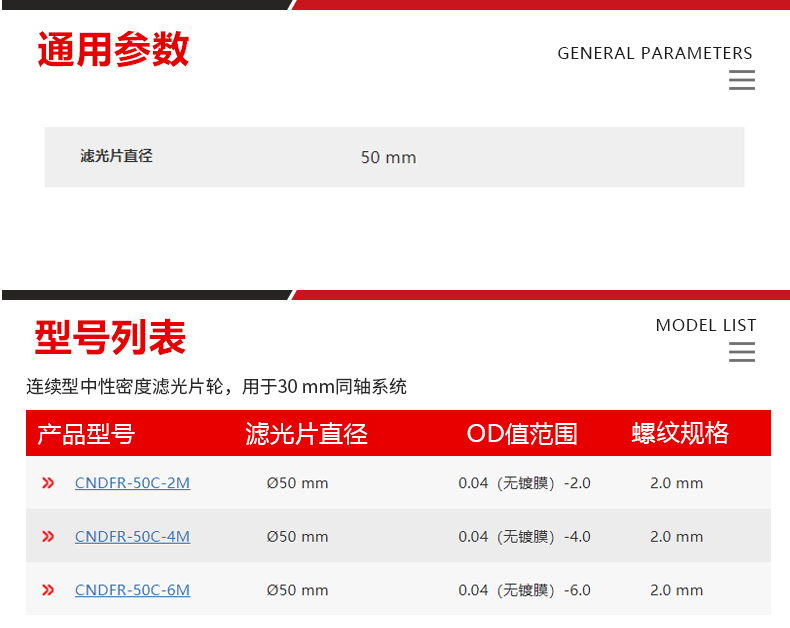
Task: Click the OD value 0.04 (无镀膜) -6.0
Action: [524, 590]
